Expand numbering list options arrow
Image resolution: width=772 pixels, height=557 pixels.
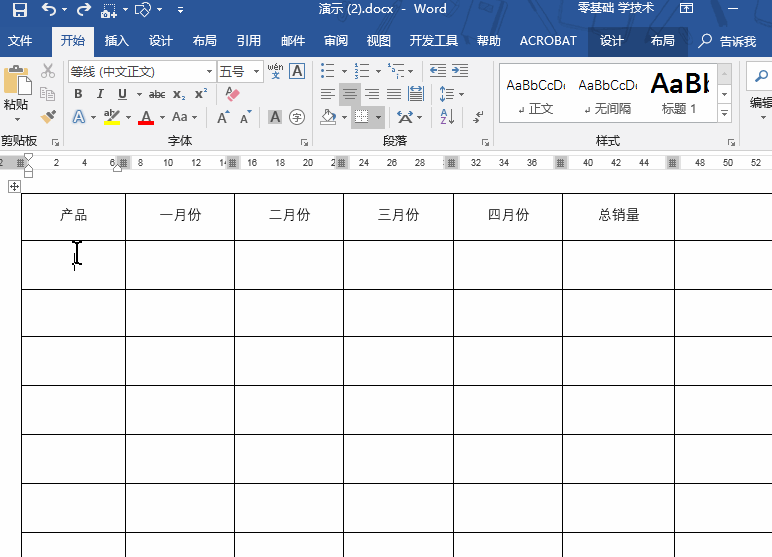[378, 71]
